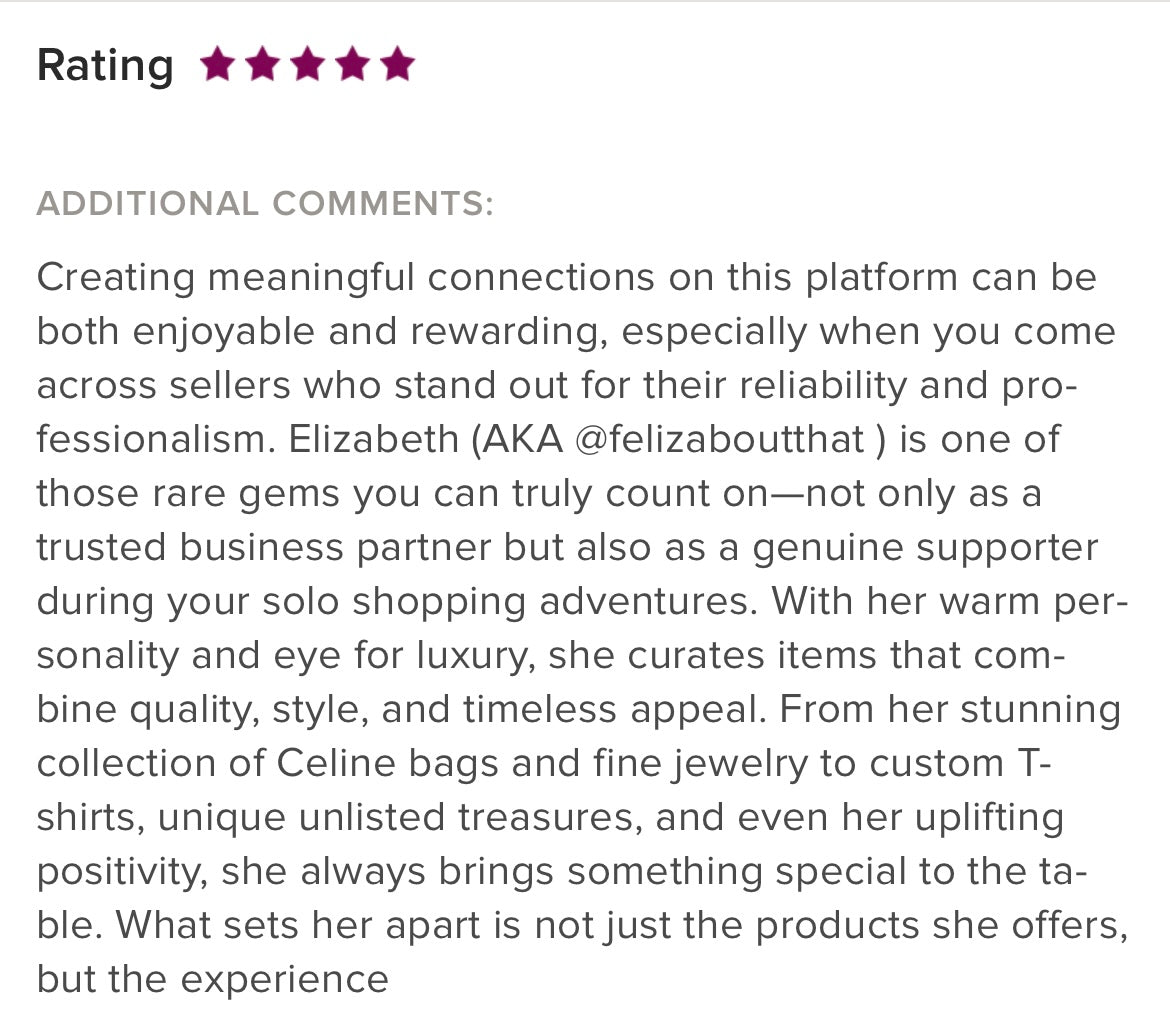Screen dimensions: 1170x1033
Task: Click the name "Elizabeth" in the review
Action: (373, 440)
